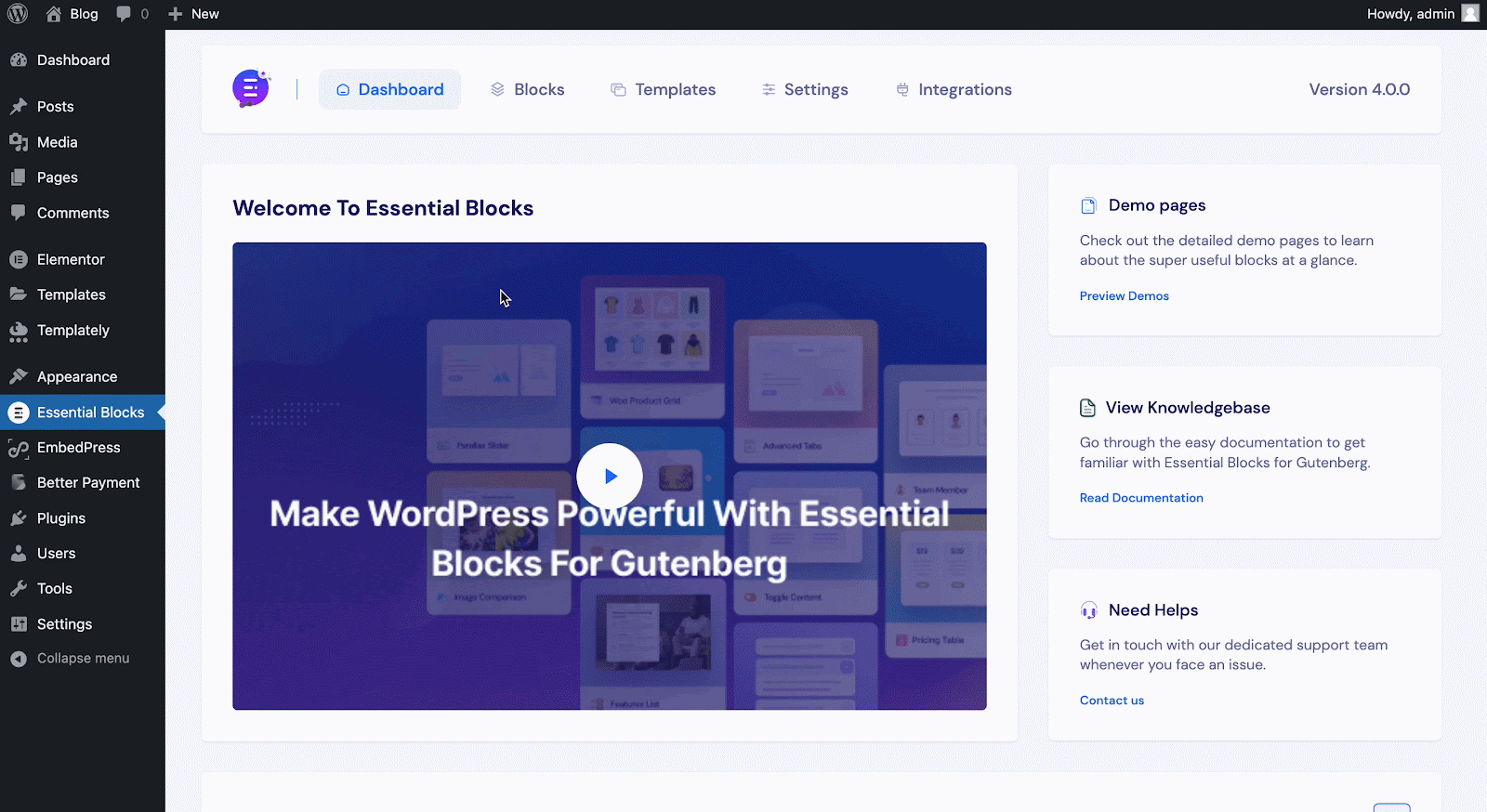Click the Tools wrench icon
The width and height of the screenshot is (1487, 812).
19,589
